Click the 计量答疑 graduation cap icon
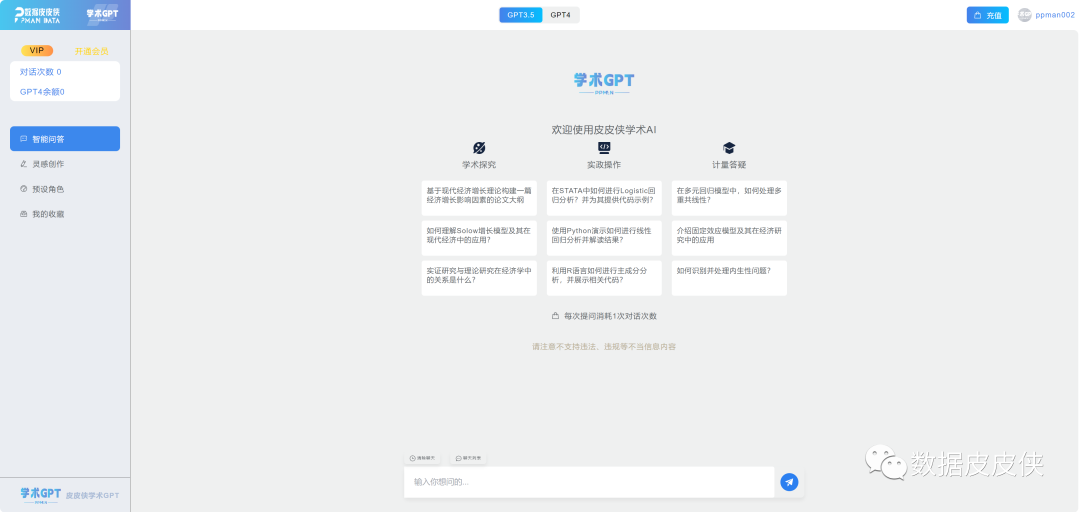1080x512 pixels. [x=729, y=148]
